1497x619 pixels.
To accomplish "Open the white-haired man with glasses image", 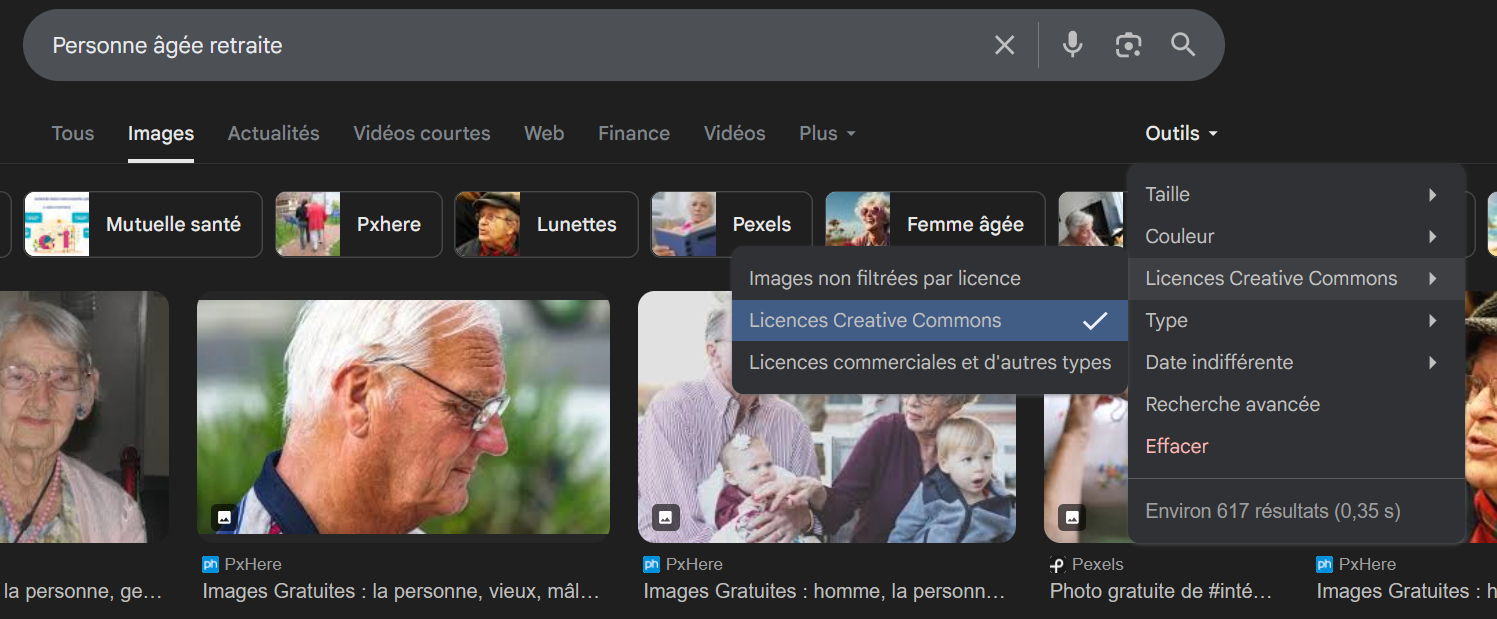I will pos(403,415).
